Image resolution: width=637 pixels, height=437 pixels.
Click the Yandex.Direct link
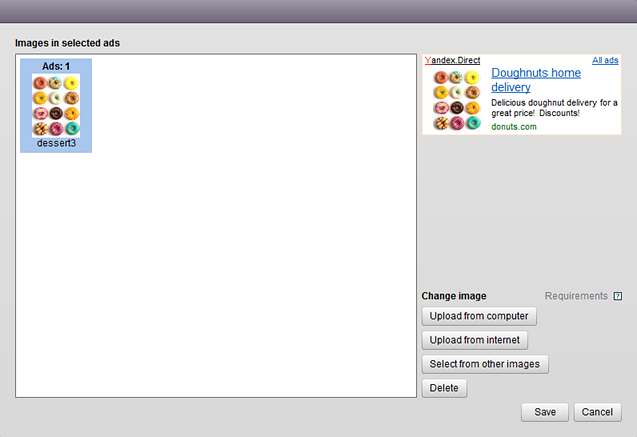click(x=452, y=60)
